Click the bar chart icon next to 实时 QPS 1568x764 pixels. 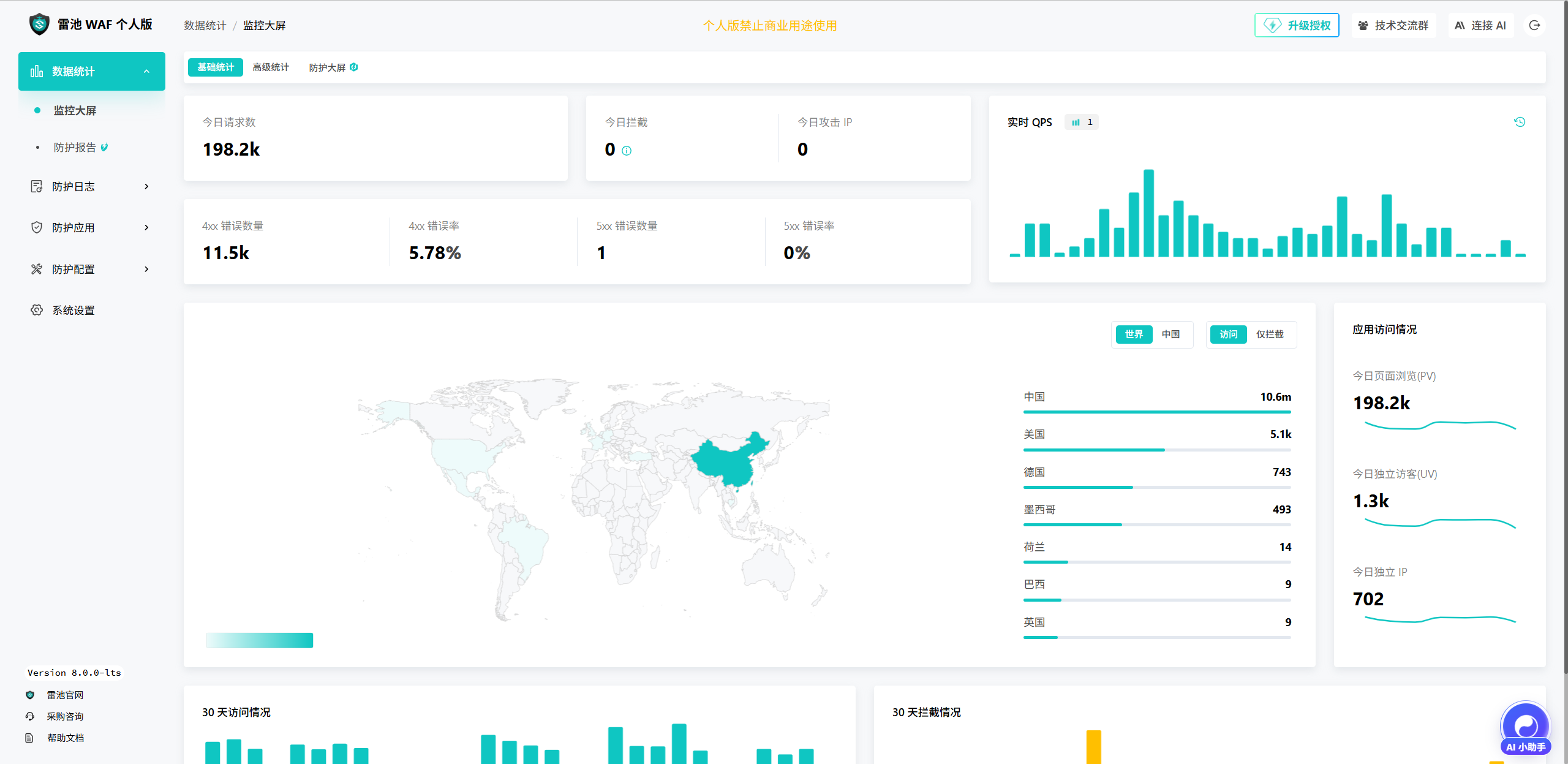tap(1076, 123)
